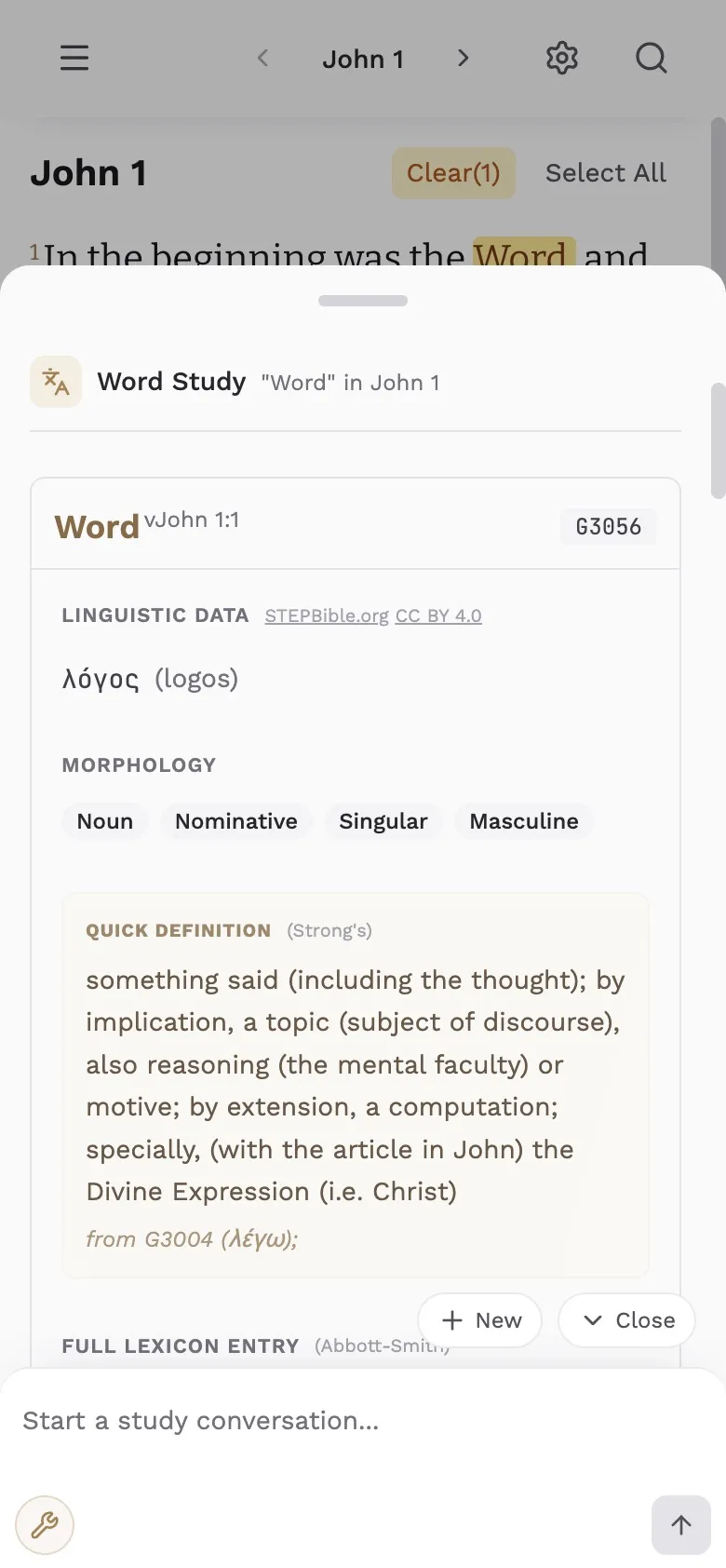Click highlighted Word in verse 1

(524, 254)
